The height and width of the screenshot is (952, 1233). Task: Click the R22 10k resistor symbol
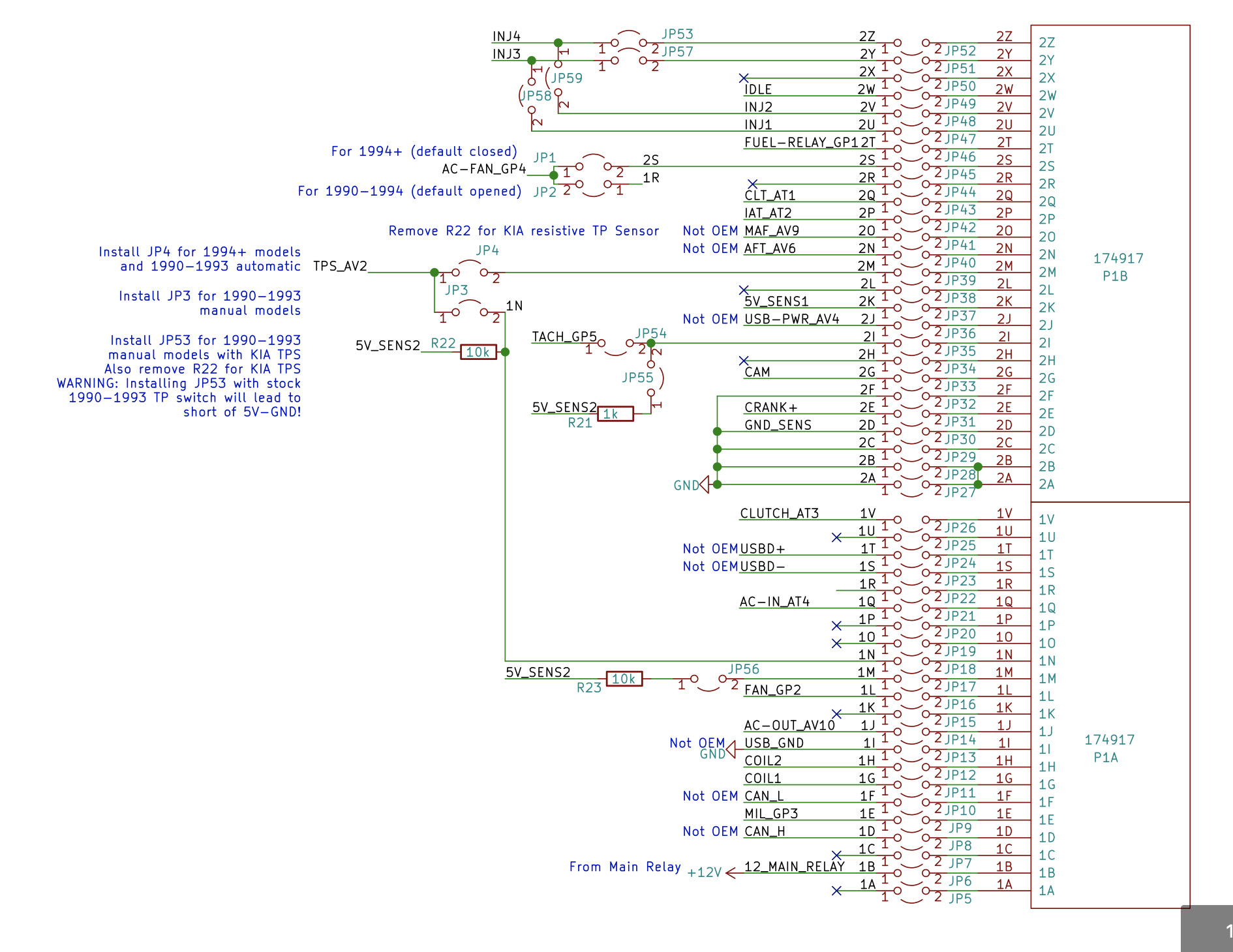click(x=478, y=352)
